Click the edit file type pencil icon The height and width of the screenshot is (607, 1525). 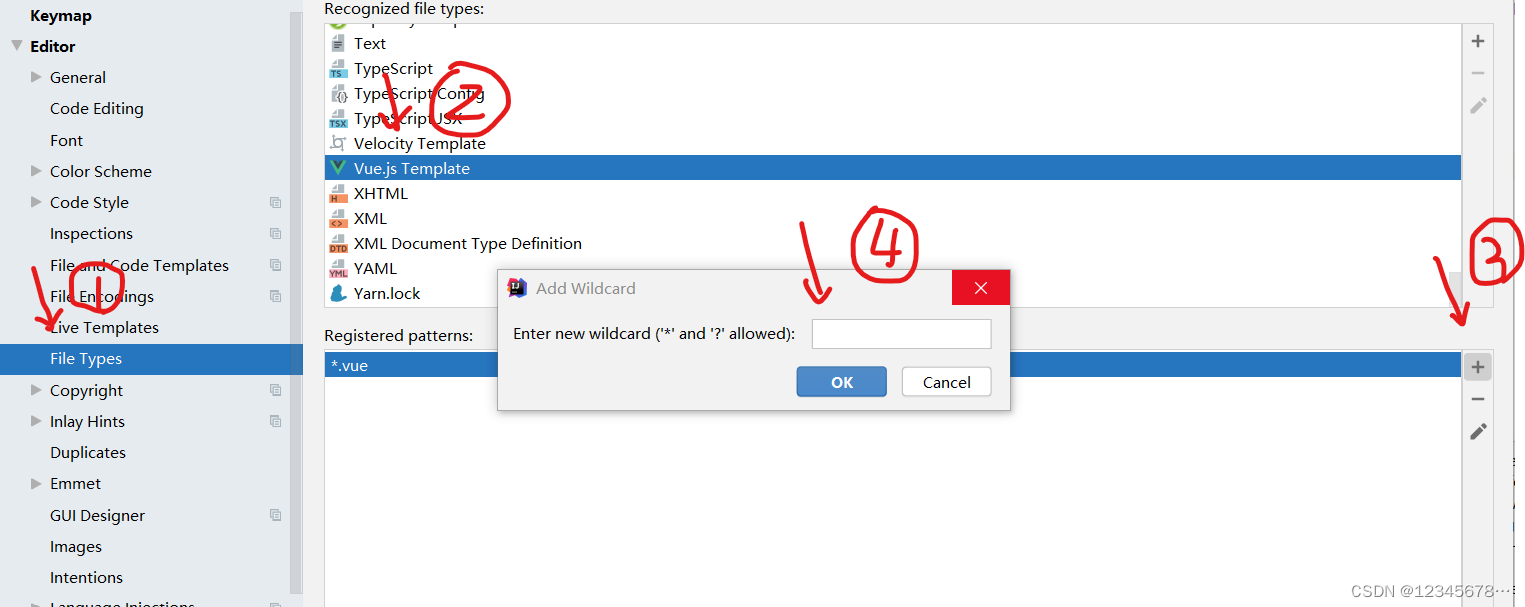1478,105
